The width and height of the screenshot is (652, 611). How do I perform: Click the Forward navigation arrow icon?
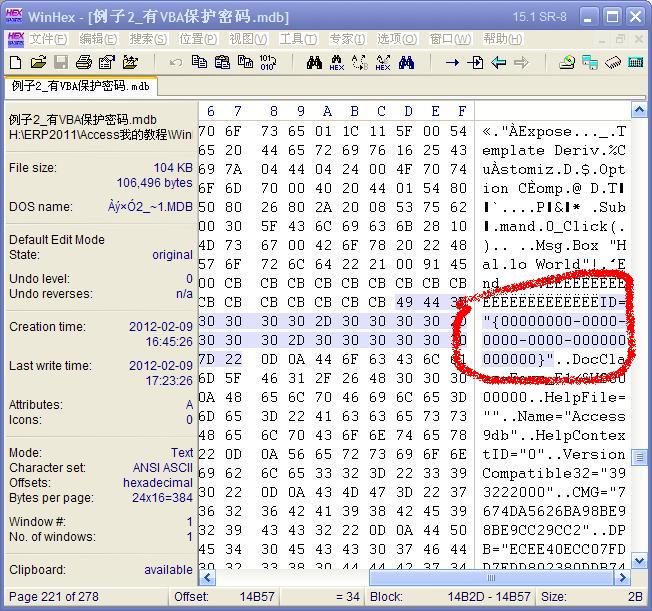(521, 63)
